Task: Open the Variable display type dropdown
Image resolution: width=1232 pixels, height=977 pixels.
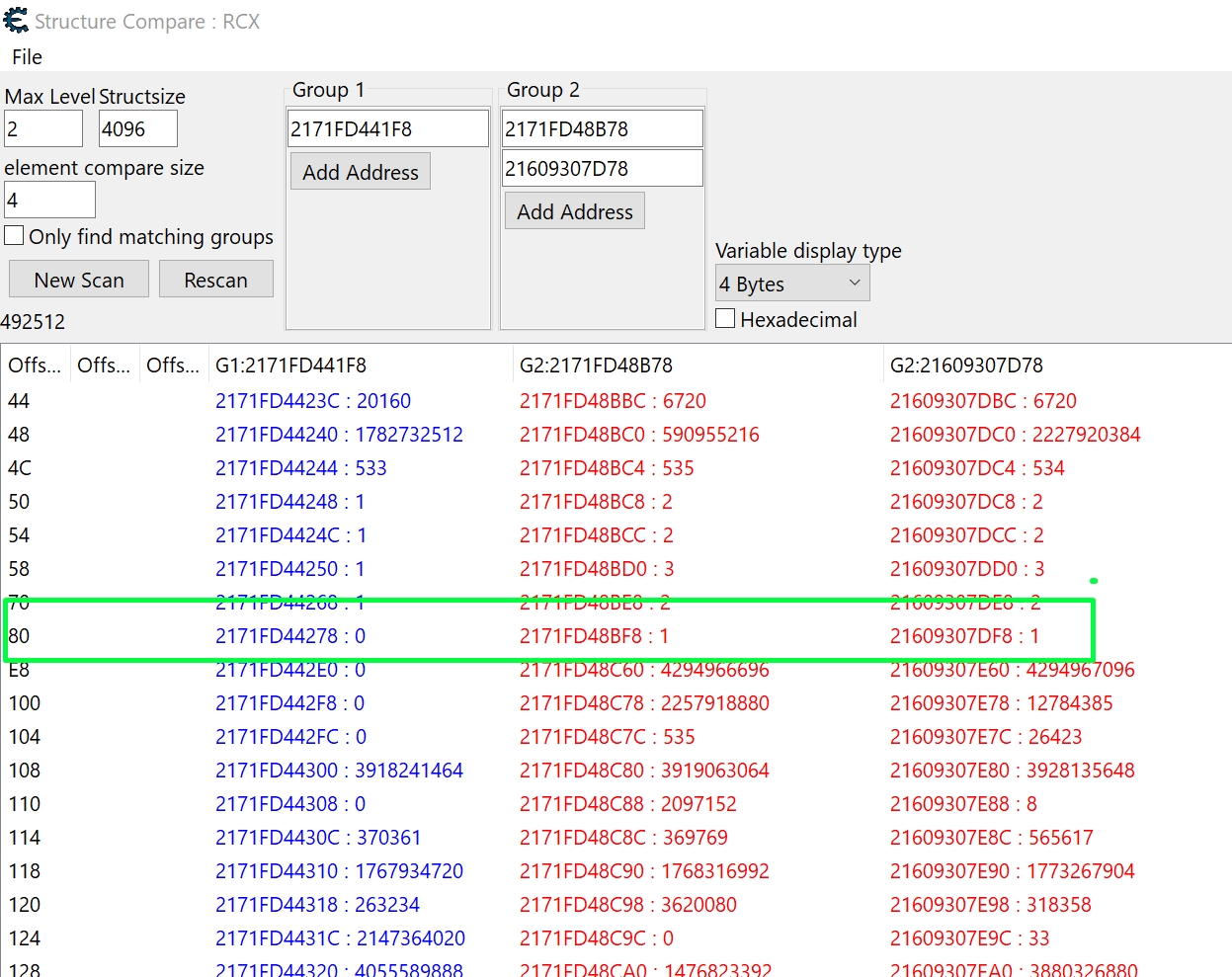Action: [x=791, y=284]
